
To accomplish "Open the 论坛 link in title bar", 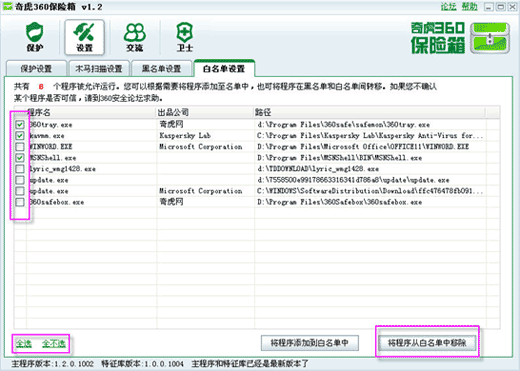I will (x=448, y=6).
